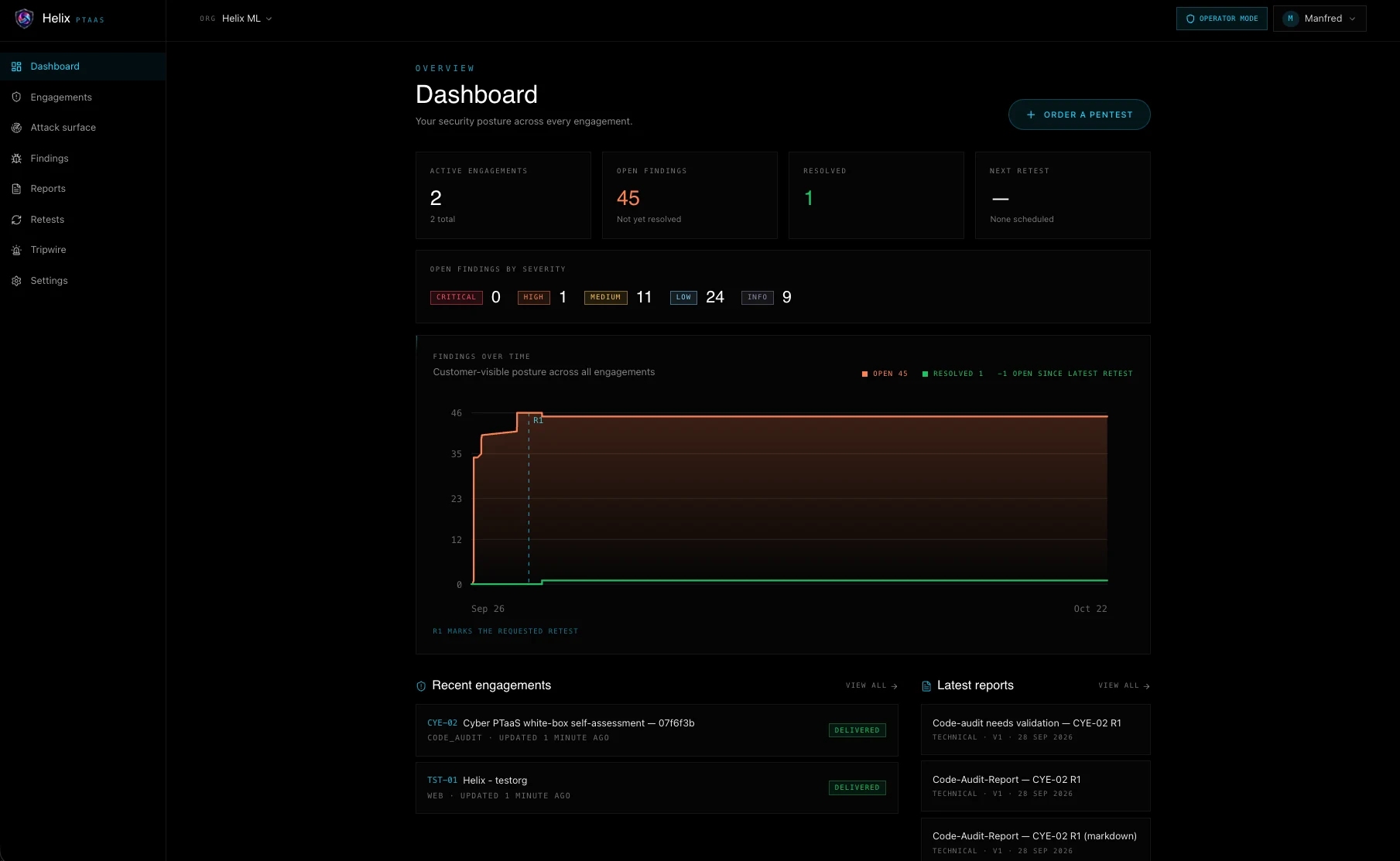This screenshot has width=1400, height=861.
Task: Click the Resolved 1 card
Action: pos(876,195)
